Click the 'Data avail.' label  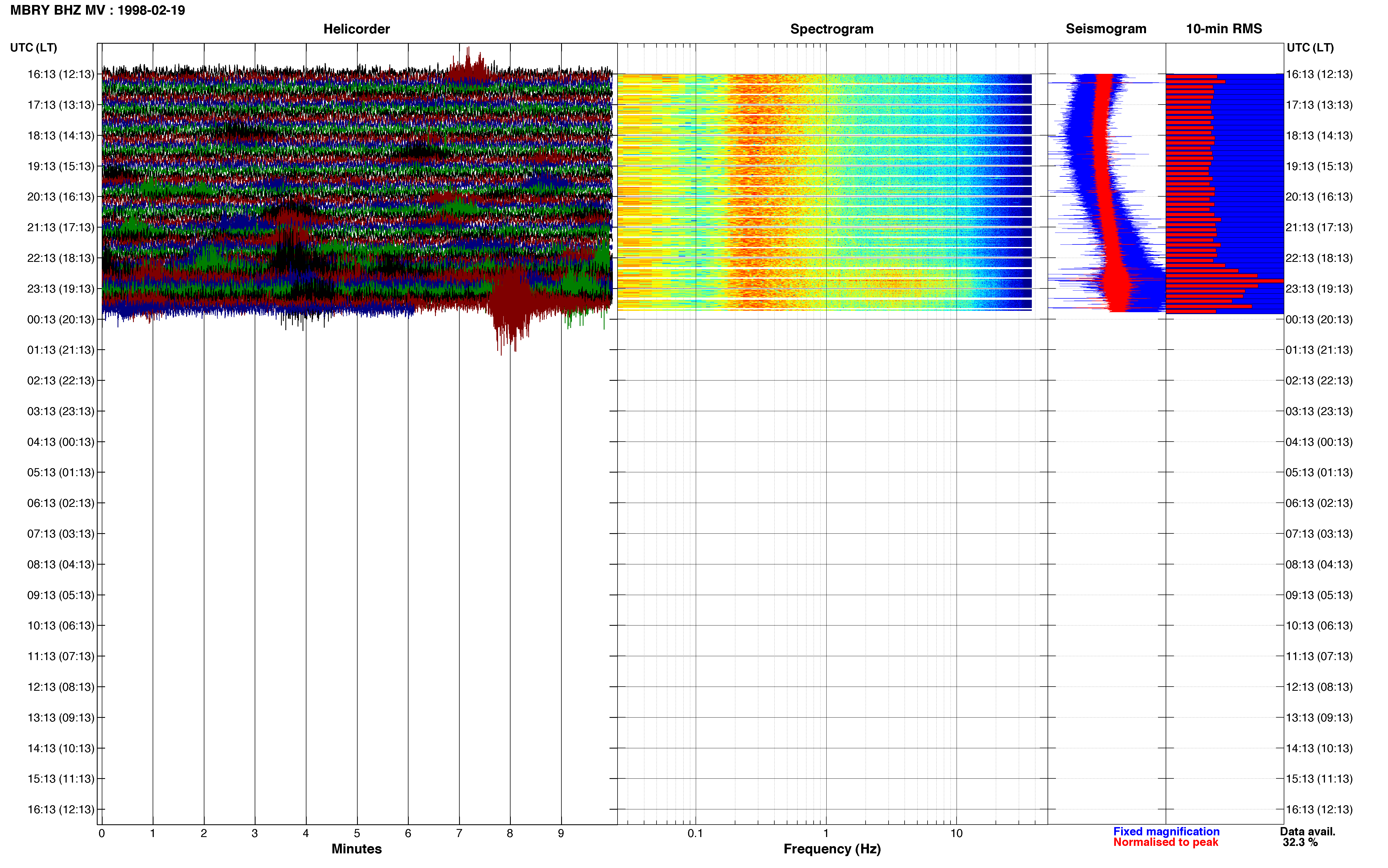pyautogui.click(x=1308, y=832)
